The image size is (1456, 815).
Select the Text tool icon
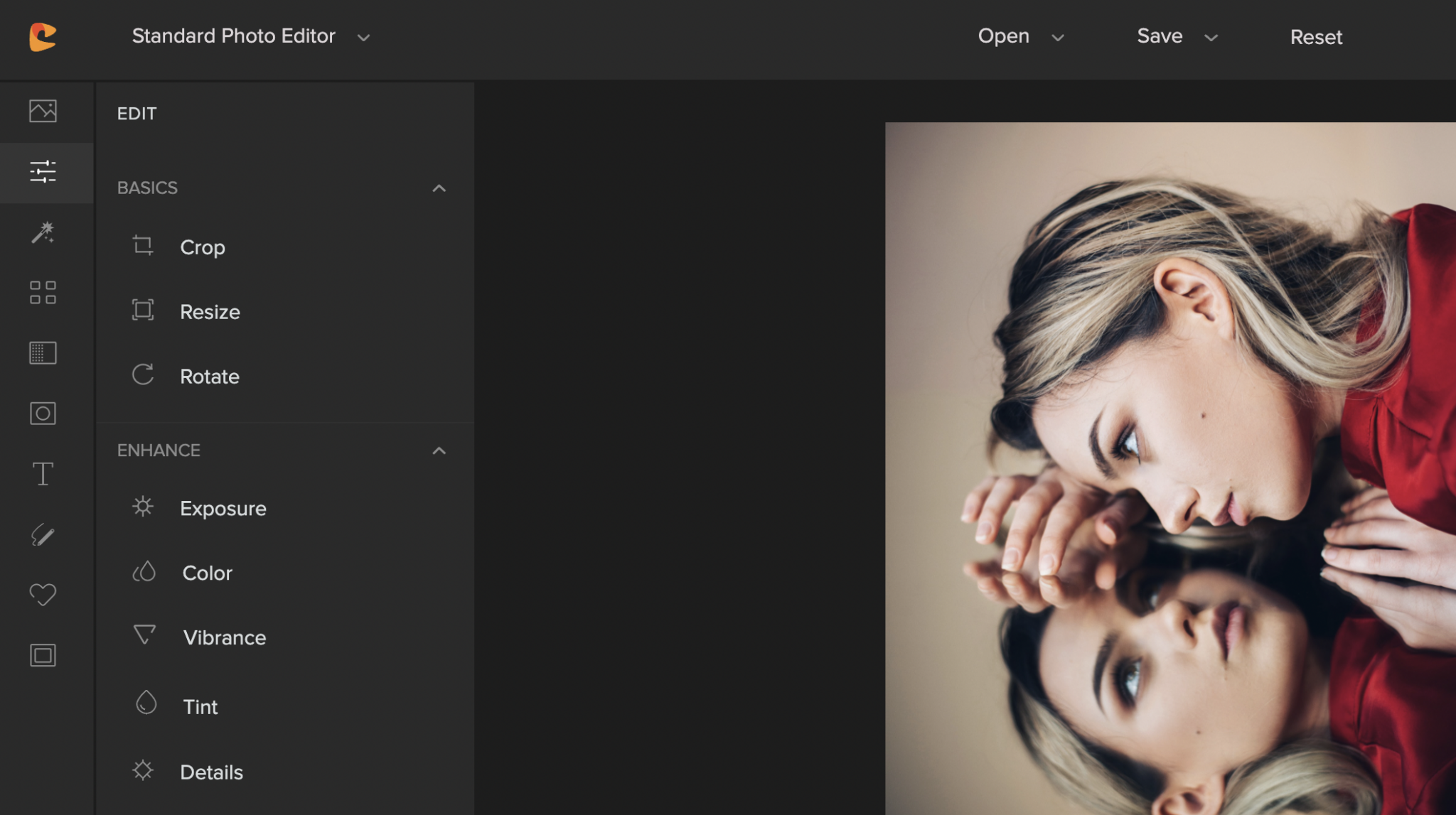point(43,474)
